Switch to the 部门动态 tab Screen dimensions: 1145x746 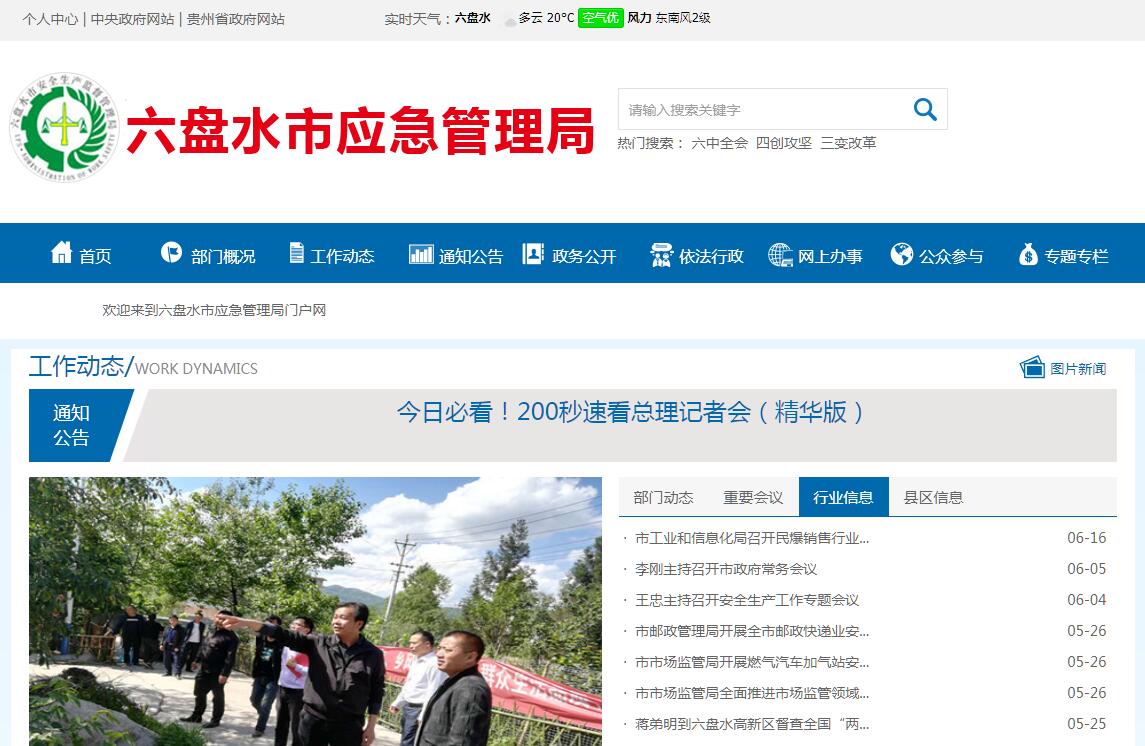click(663, 497)
